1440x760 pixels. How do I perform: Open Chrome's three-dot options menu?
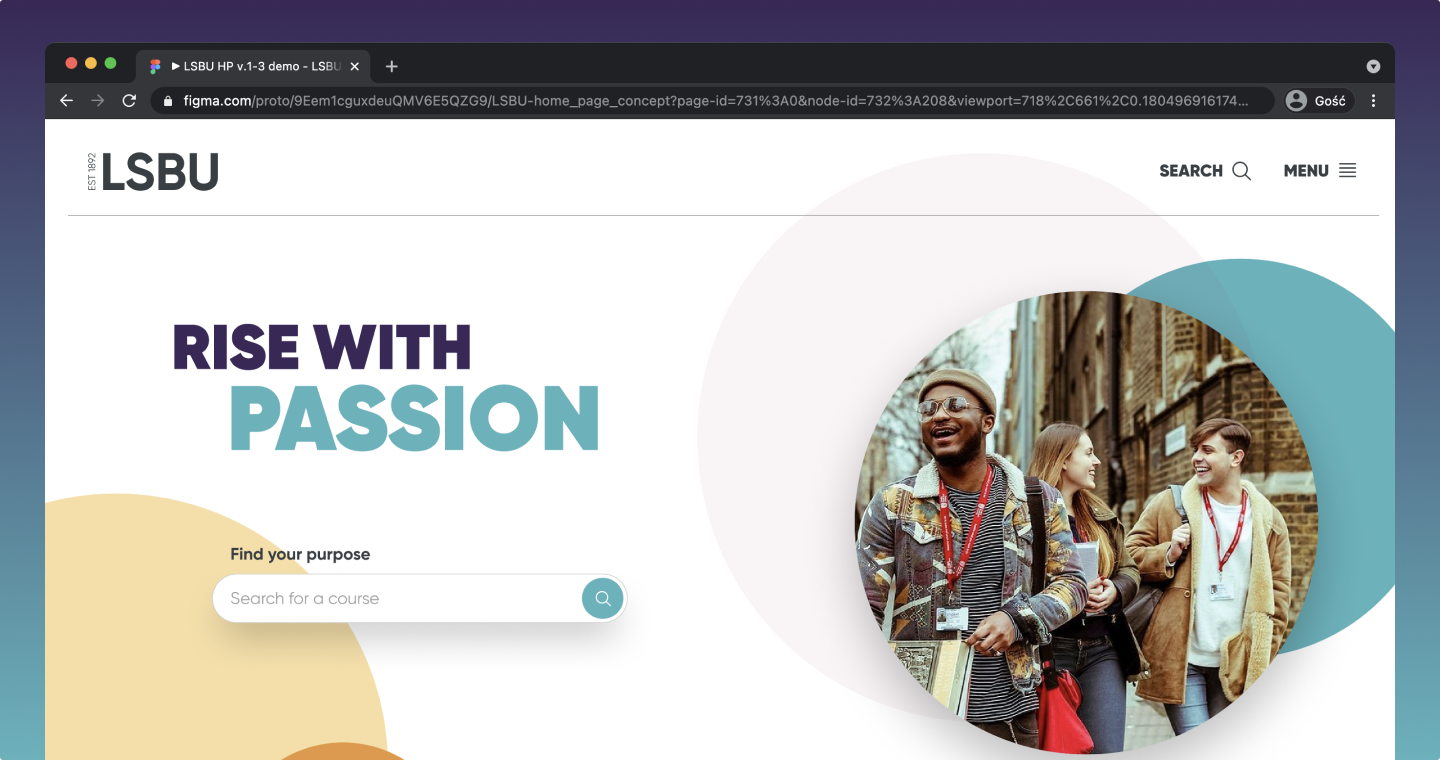(1373, 101)
